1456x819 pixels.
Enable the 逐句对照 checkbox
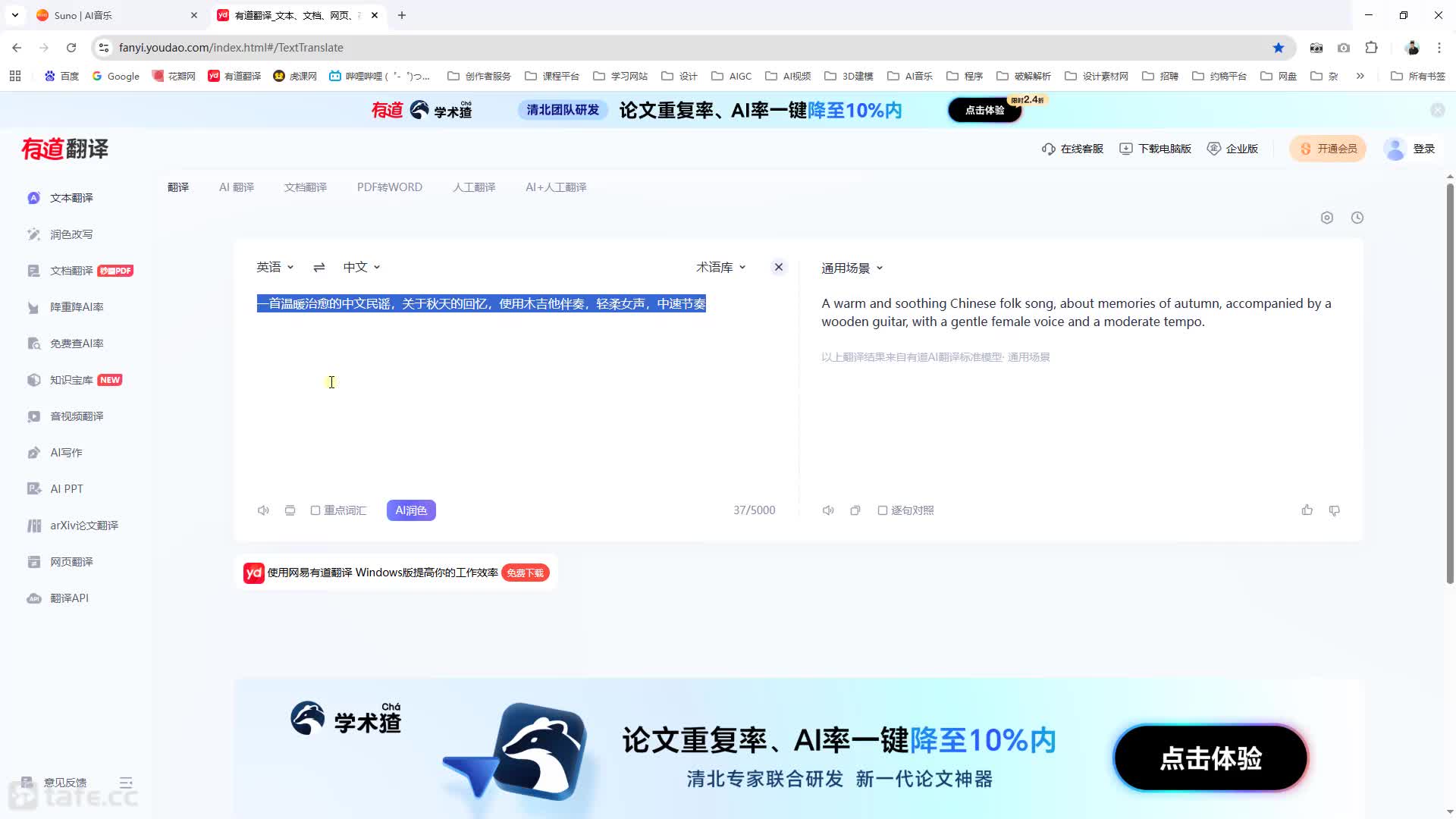883,510
